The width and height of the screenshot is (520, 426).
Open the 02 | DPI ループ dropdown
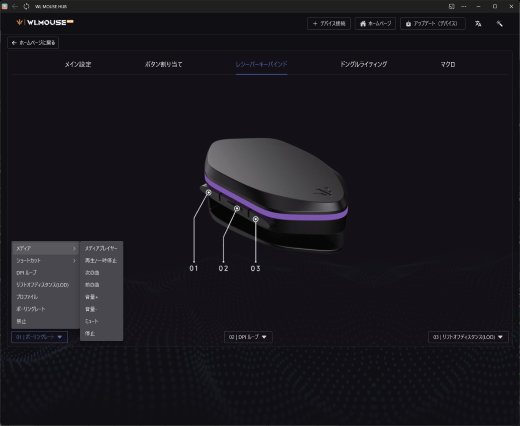coord(248,337)
